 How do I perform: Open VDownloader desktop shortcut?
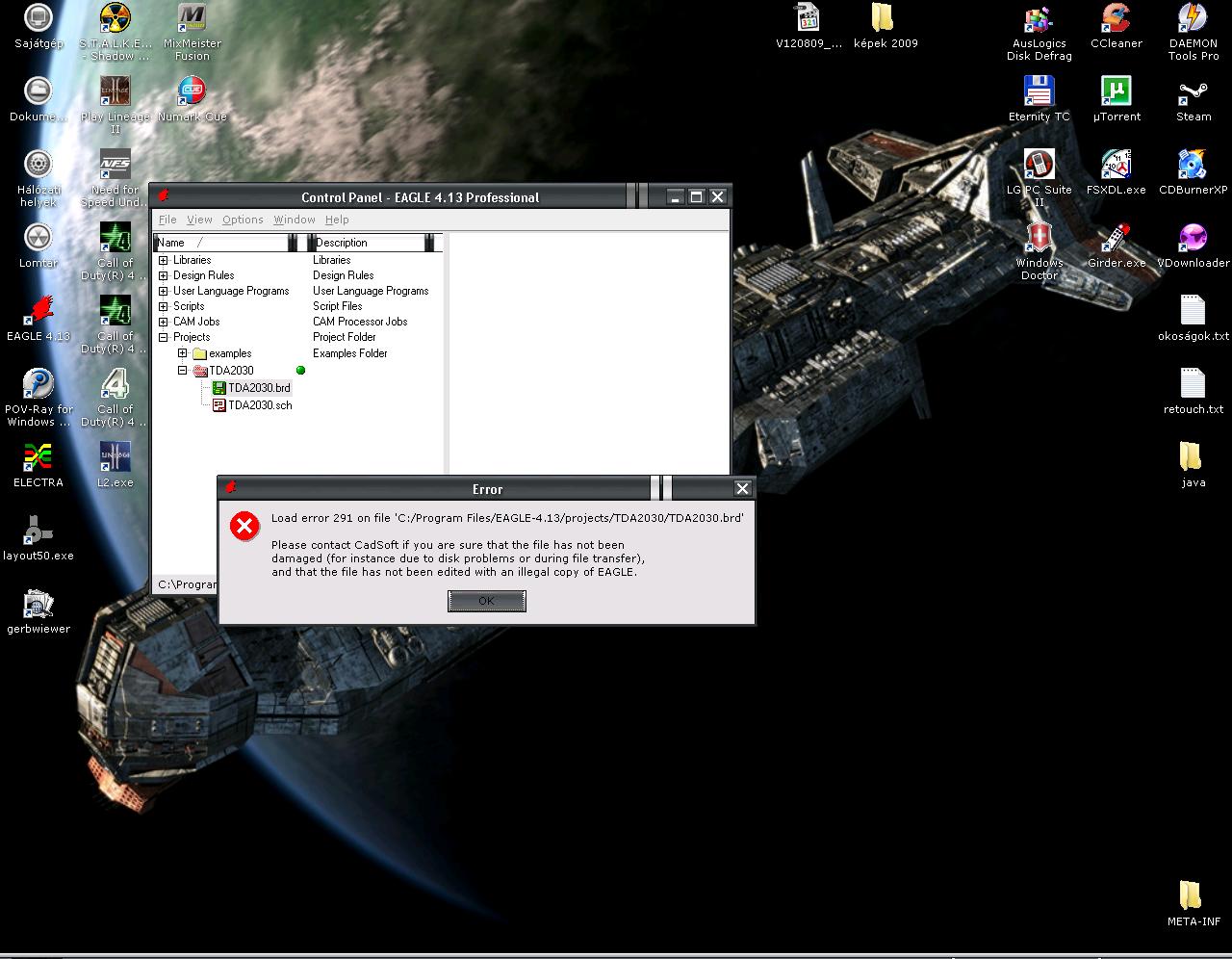[x=1193, y=246]
